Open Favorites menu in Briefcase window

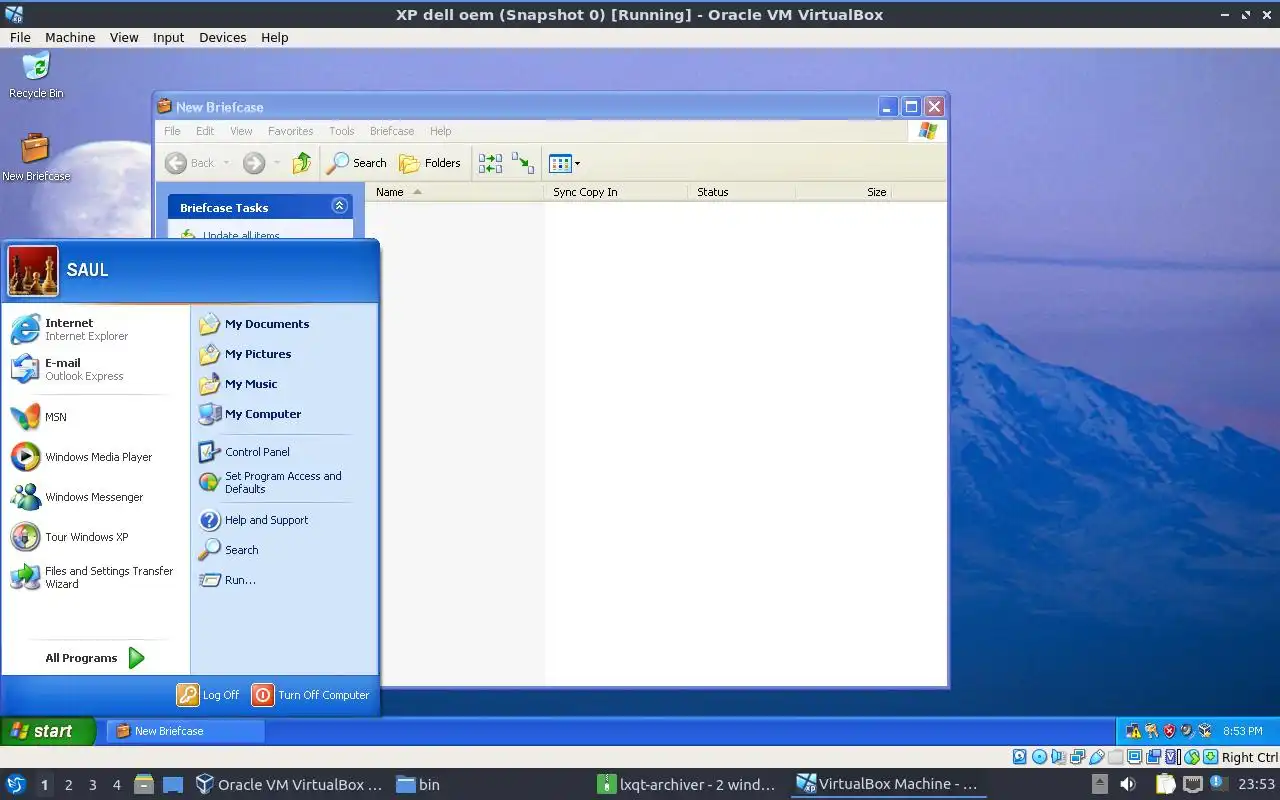(x=290, y=131)
